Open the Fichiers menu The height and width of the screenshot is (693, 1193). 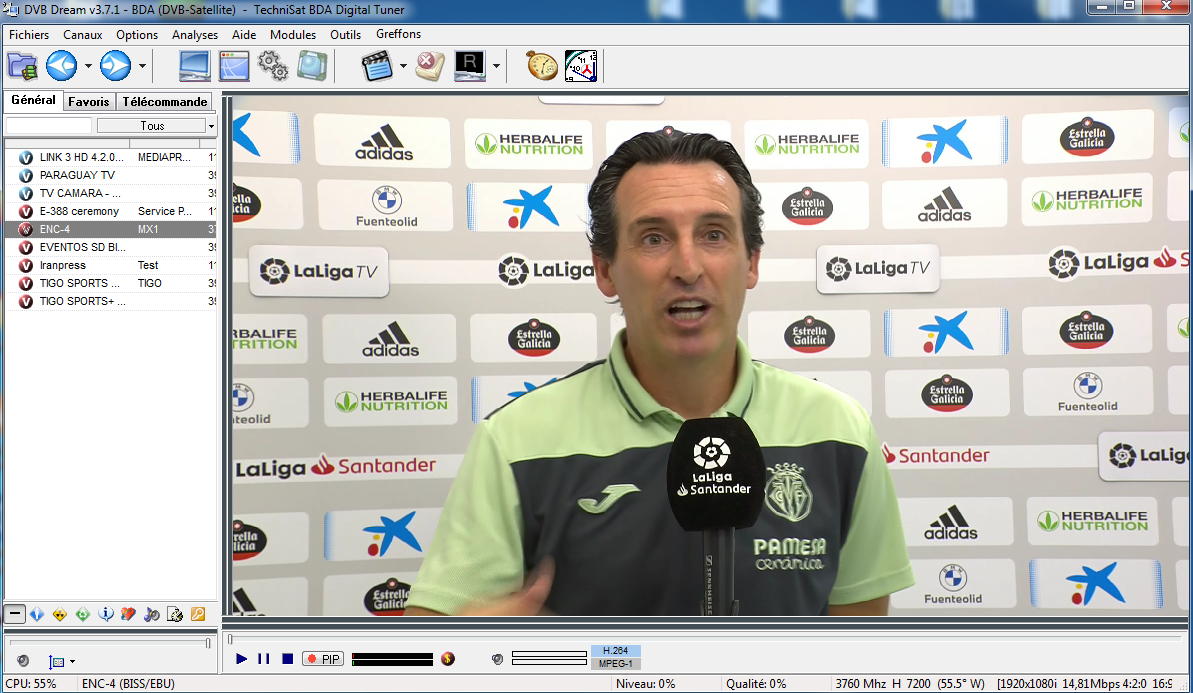29,34
